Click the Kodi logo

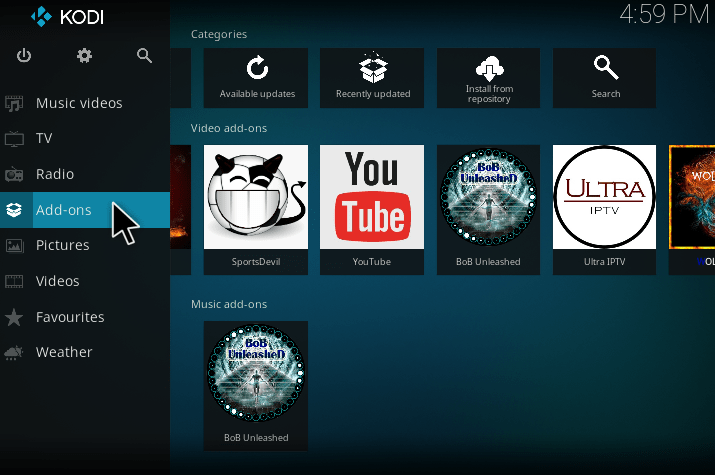tap(67, 17)
